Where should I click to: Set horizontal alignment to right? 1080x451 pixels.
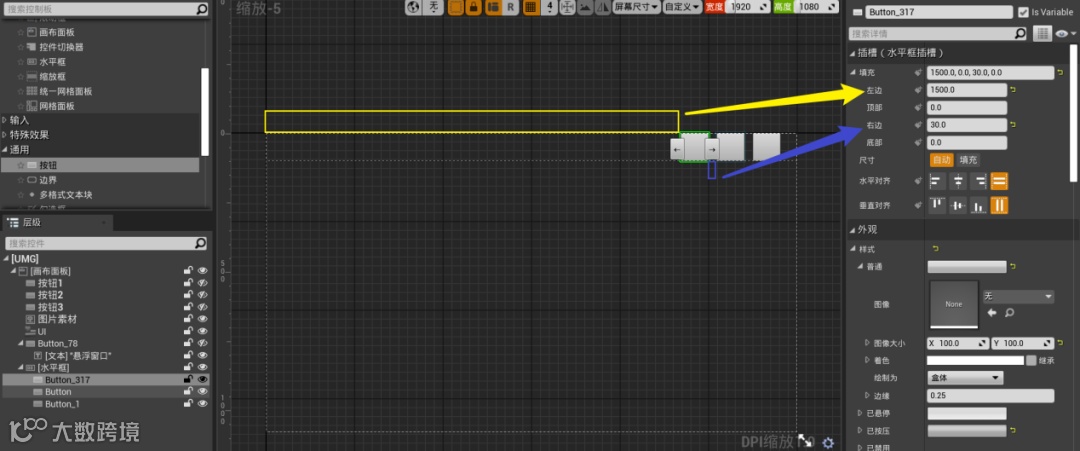(979, 181)
